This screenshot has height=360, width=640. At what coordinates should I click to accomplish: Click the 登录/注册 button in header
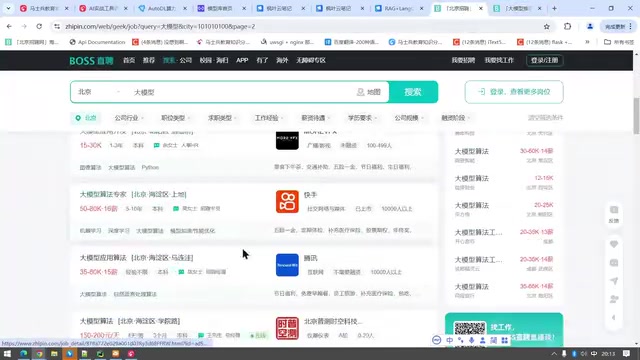coord(544,60)
